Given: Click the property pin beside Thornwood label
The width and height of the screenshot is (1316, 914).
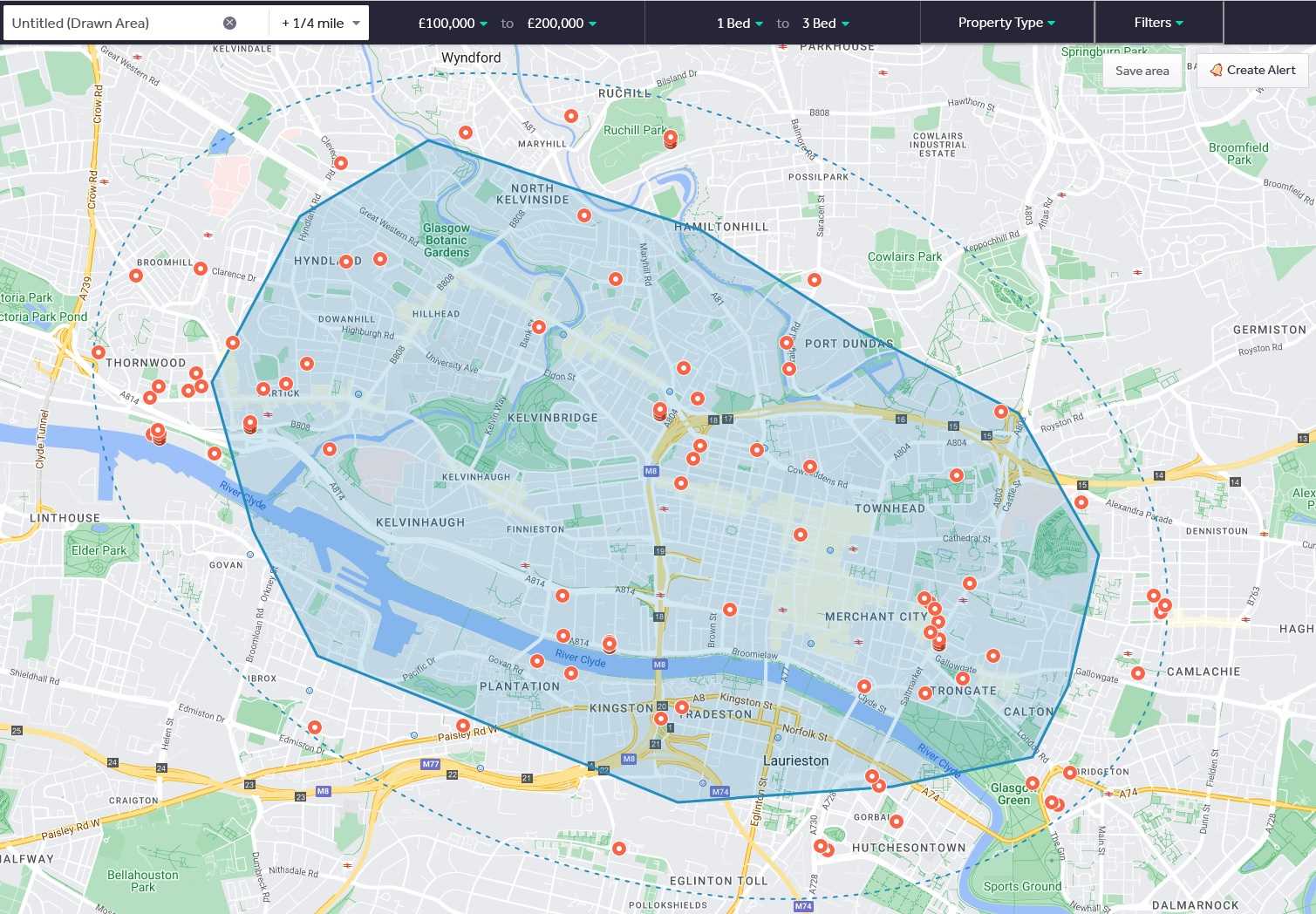Looking at the screenshot, I should [99, 353].
